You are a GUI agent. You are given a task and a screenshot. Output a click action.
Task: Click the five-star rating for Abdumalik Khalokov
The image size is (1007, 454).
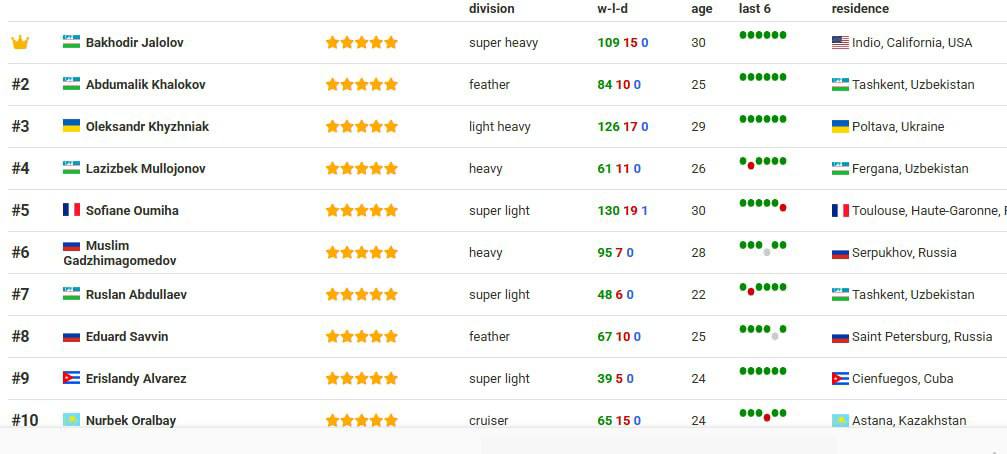362,84
